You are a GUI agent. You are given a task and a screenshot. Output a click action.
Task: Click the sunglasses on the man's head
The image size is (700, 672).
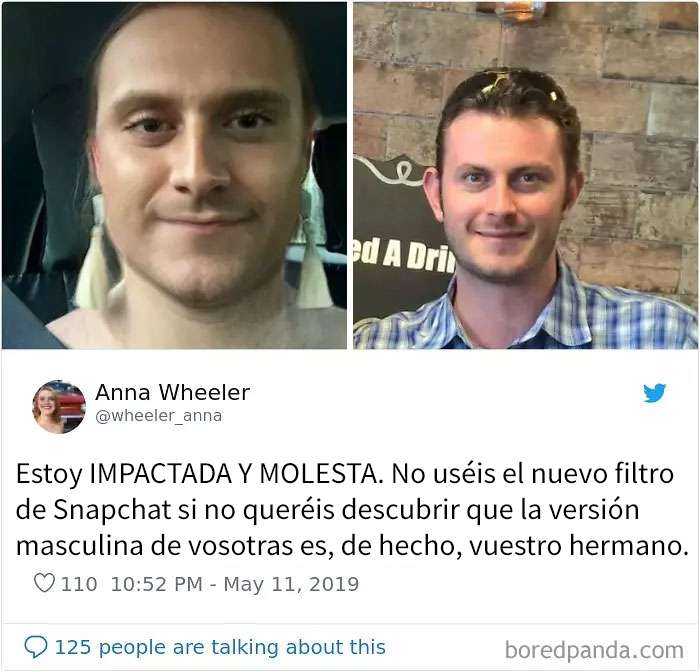517,84
